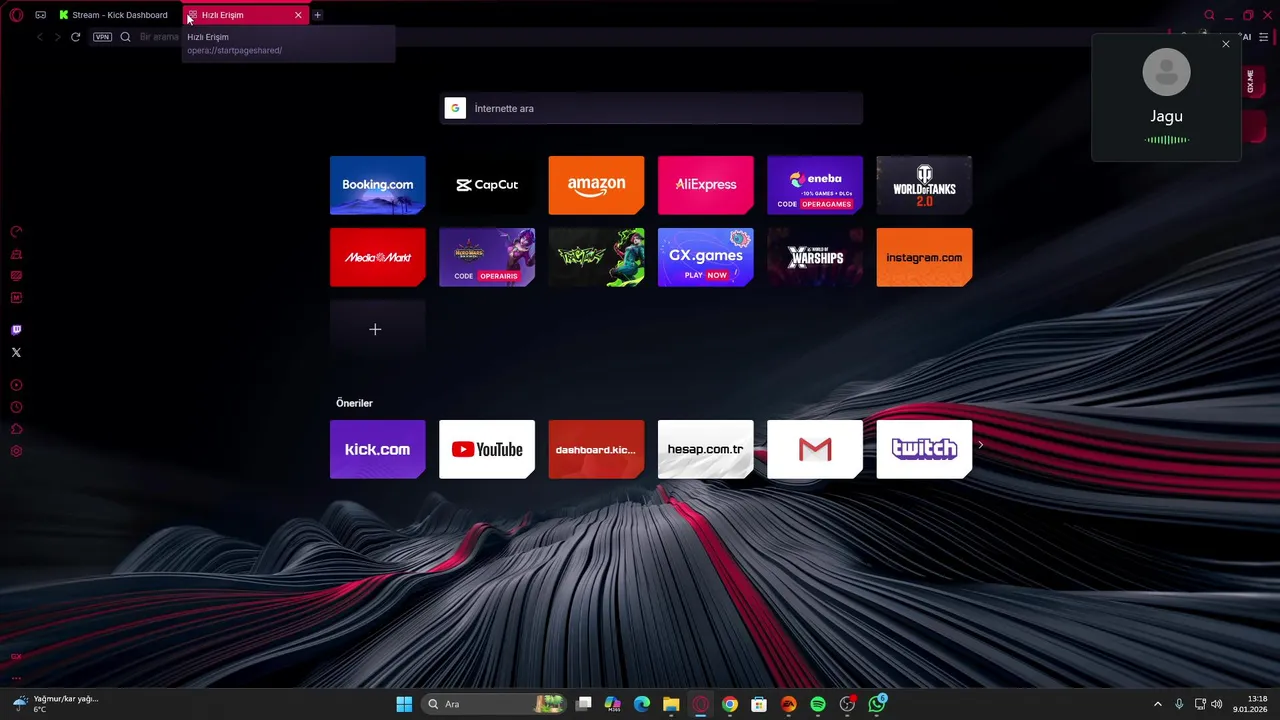This screenshot has height=720, width=1280.
Task: Open eneba speed dial tile
Action: click(x=815, y=185)
